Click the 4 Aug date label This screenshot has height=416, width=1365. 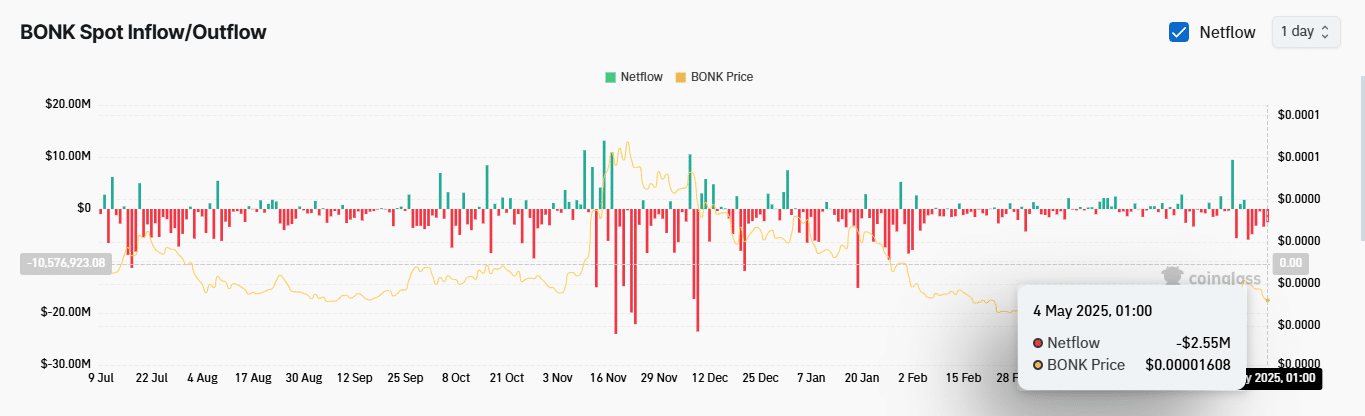click(x=201, y=379)
